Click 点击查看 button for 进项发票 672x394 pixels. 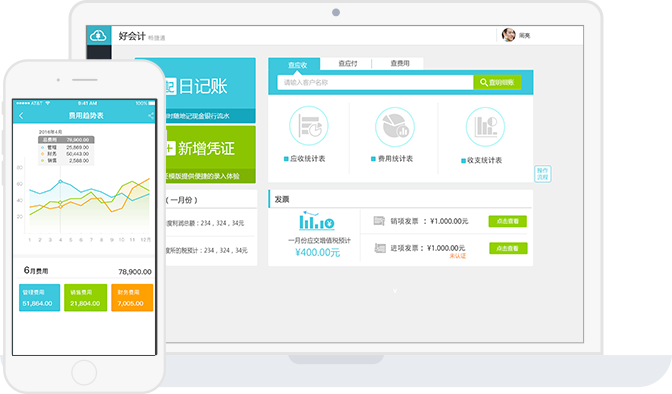point(508,248)
